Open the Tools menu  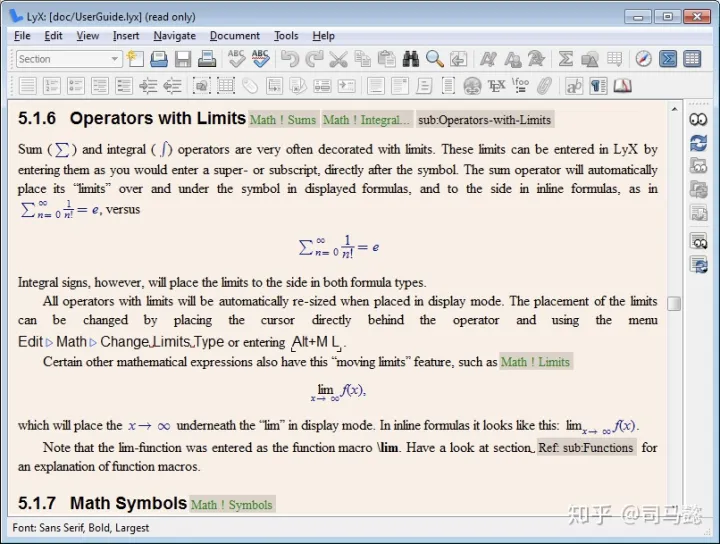pyautogui.click(x=286, y=36)
